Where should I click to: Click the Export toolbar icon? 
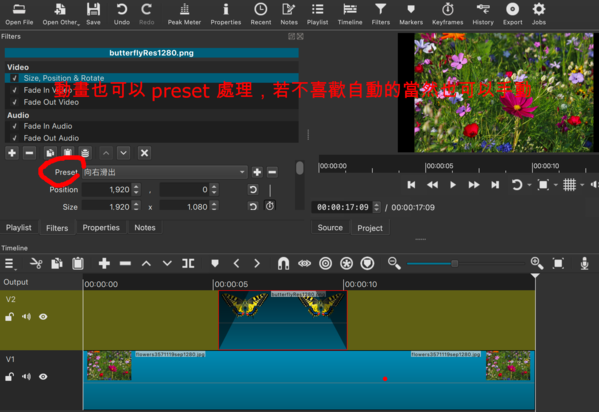click(512, 14)
